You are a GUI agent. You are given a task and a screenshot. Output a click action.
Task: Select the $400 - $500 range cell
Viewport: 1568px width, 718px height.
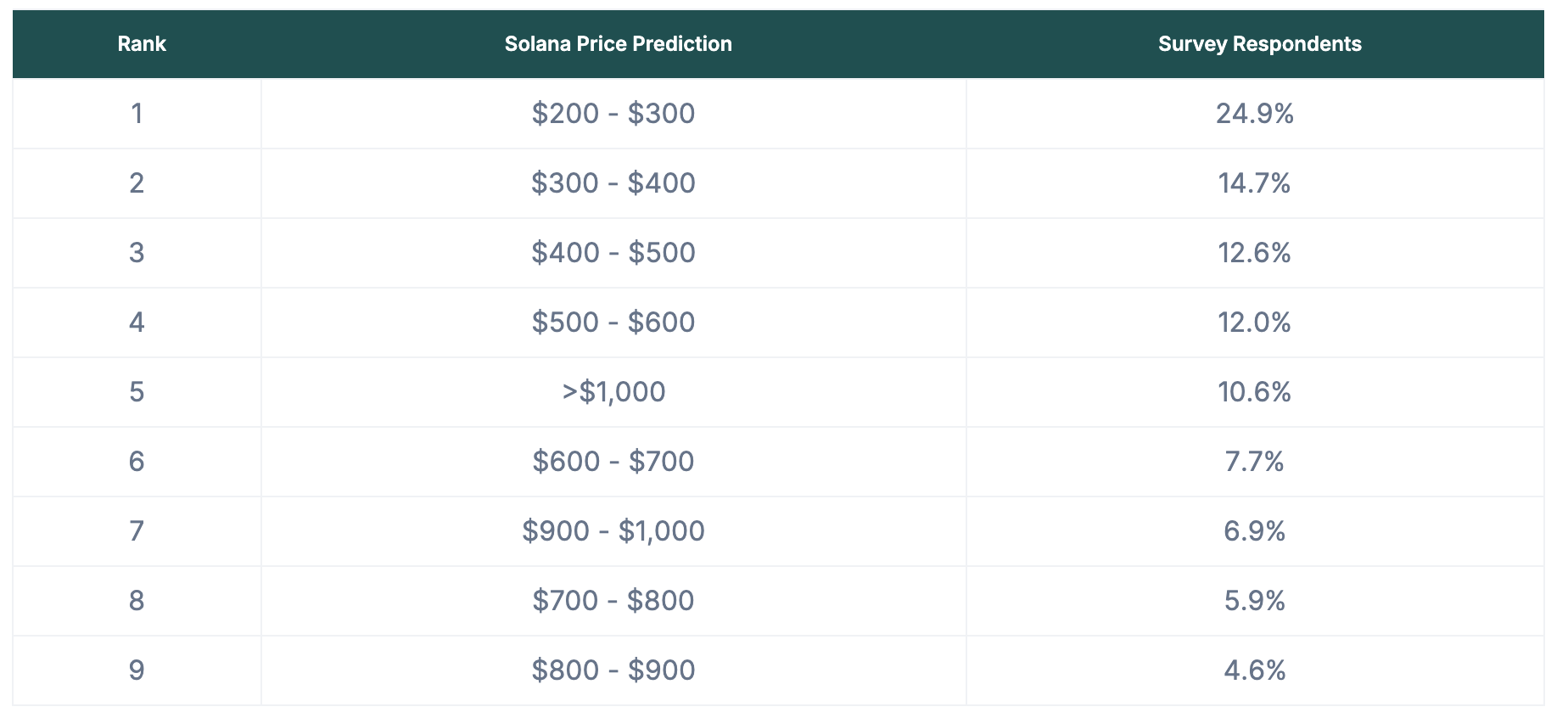[x=613, y=253]
